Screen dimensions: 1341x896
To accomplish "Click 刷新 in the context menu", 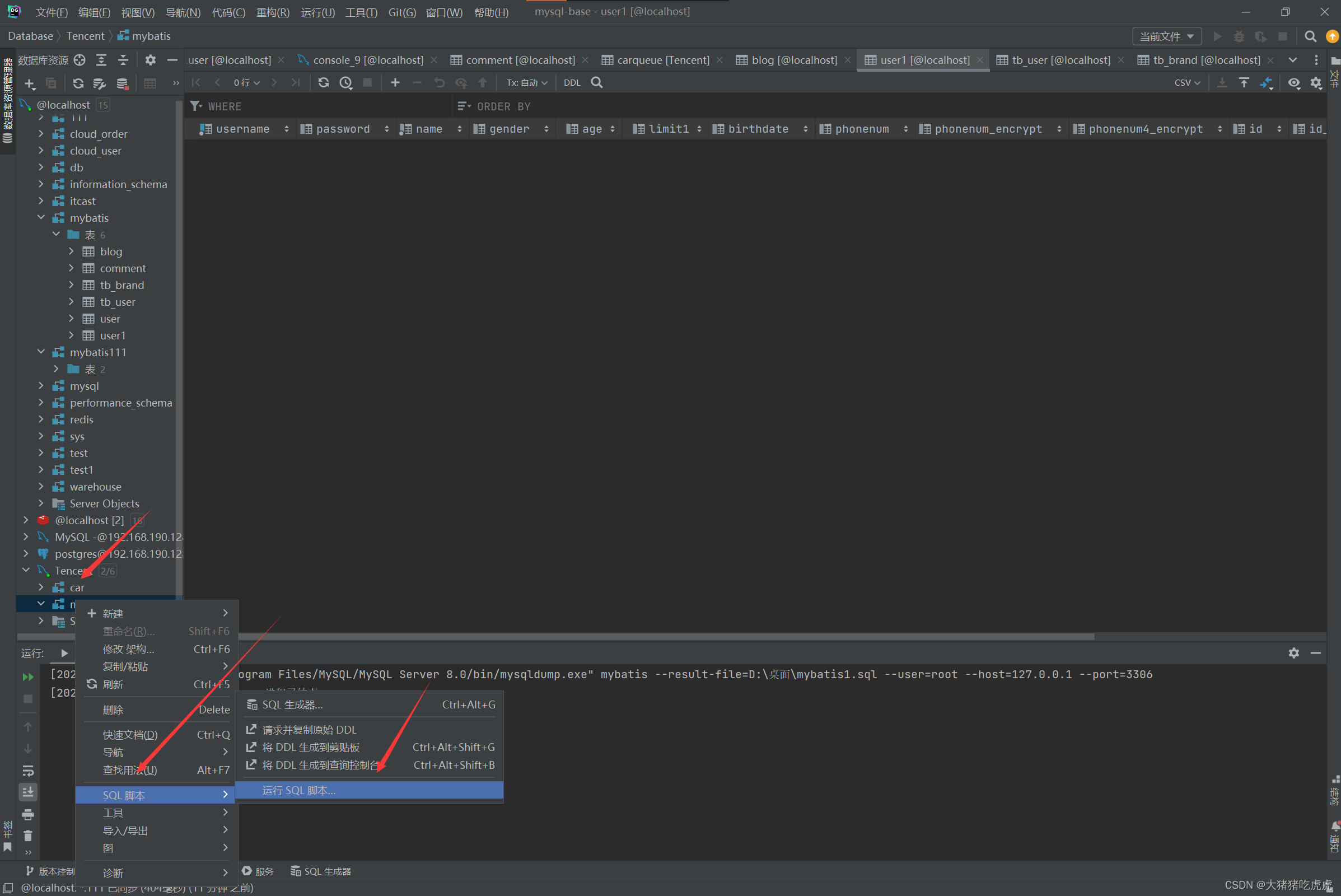I will tap(157, 684).
